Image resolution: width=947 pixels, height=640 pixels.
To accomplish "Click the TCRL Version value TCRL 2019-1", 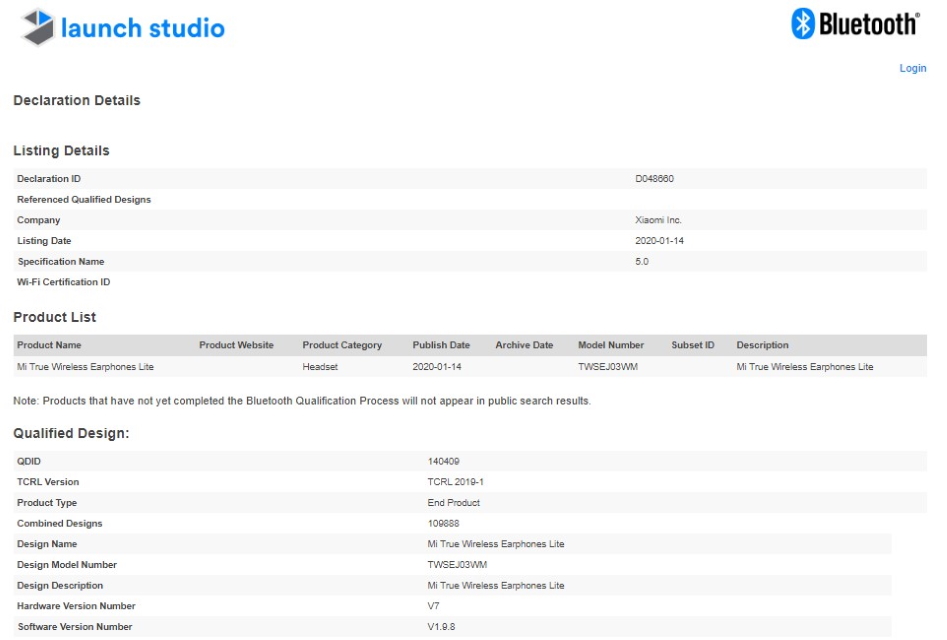I will pyautogui.click(x=455, y=482).
